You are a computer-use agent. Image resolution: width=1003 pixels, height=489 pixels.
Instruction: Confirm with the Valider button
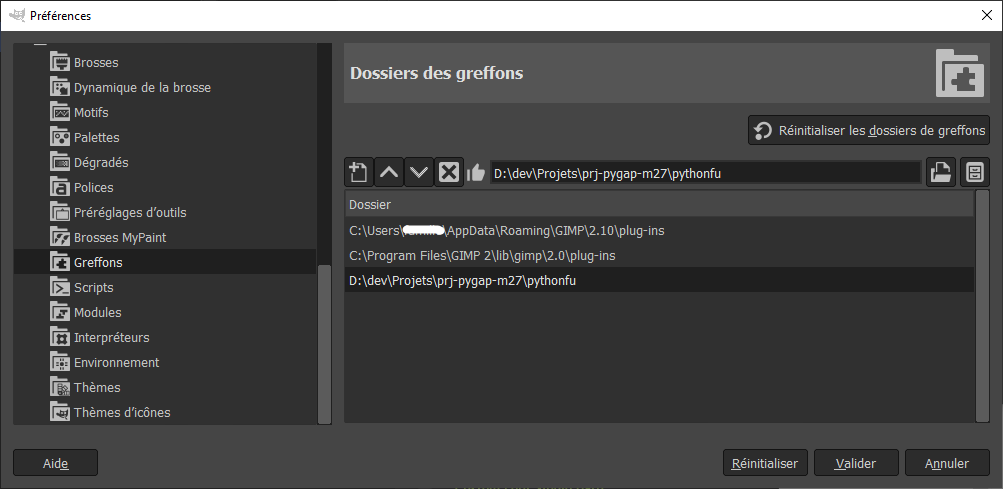[856, 463]
